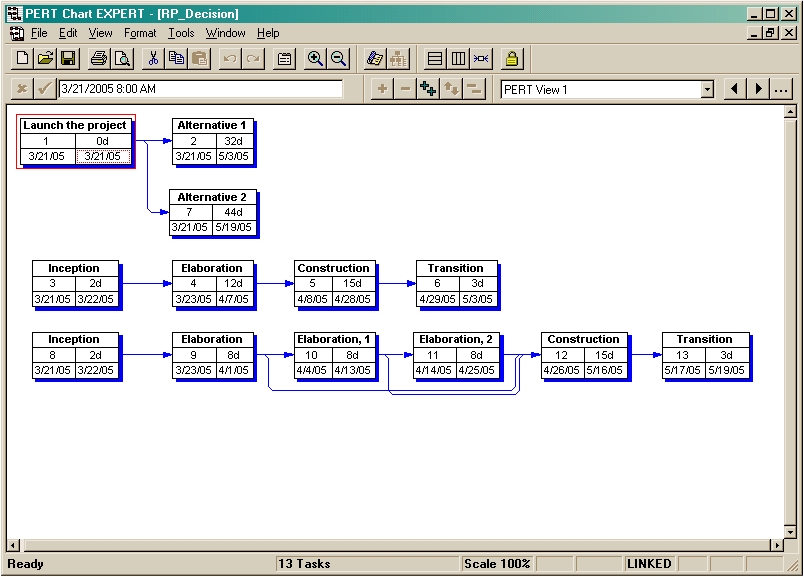Open the Format menu
The image size is (804, 577).
(140, 33)
